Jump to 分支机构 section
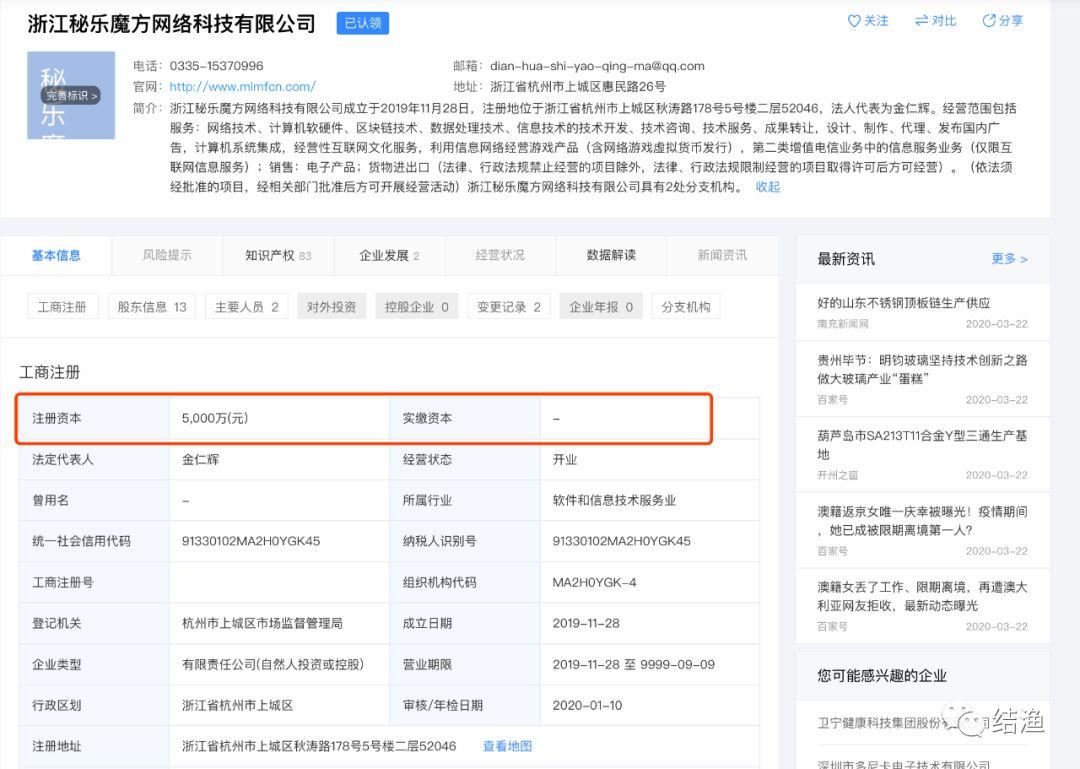This screenshot has width=1080, height=769. (x=685, y=307)
